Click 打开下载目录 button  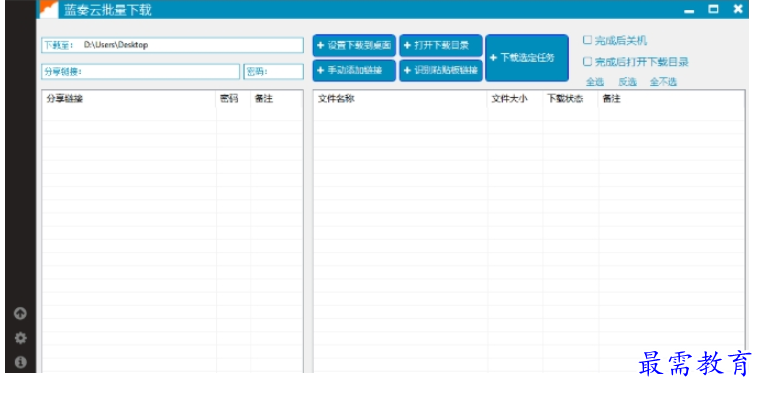[441, 46]
